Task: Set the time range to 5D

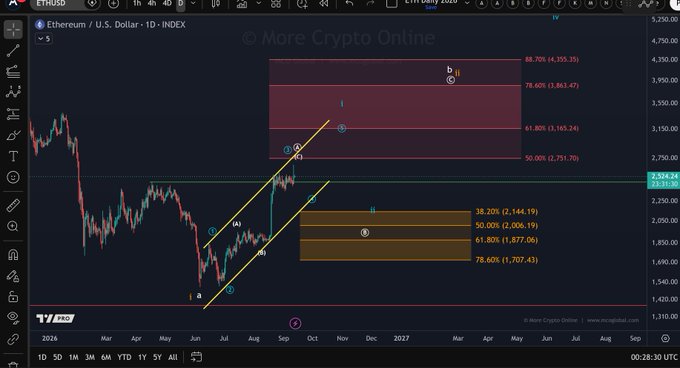Action: (x=57, y=357)
